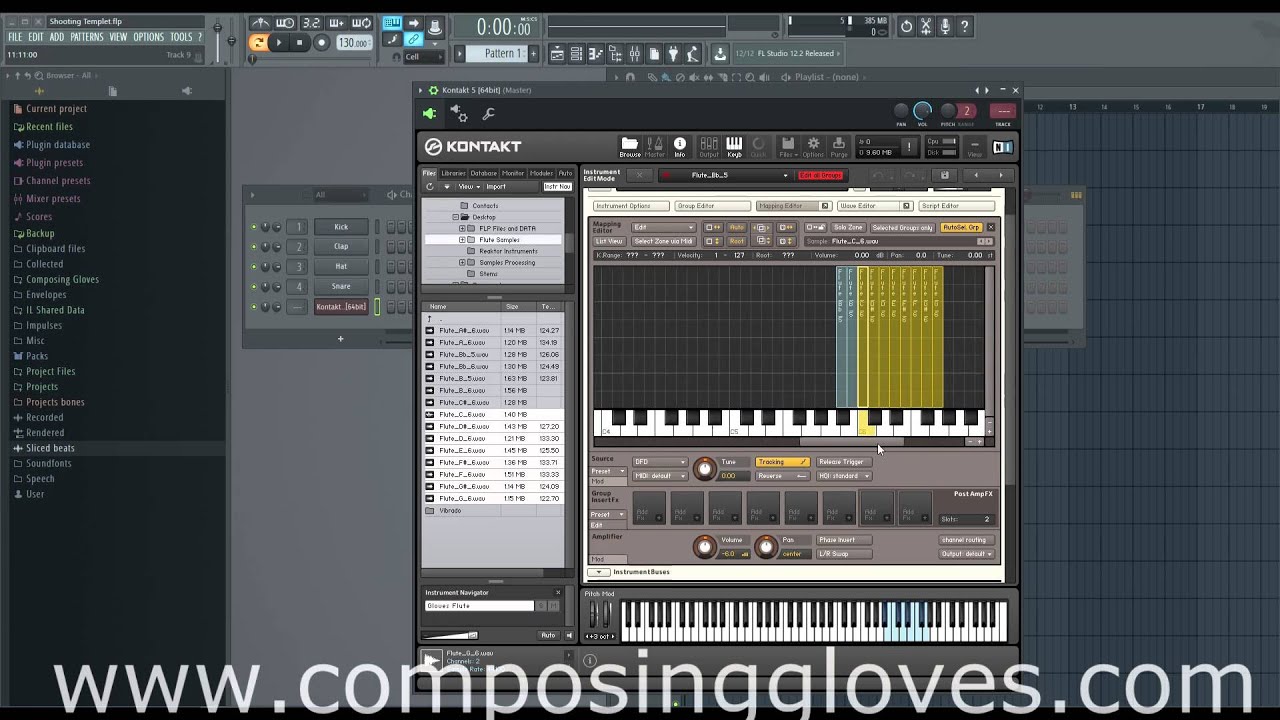Click the Kontakt panic exclamation button
This screenshot has height=720, width=1280.
pyautogui.click(x=909, y=147)
